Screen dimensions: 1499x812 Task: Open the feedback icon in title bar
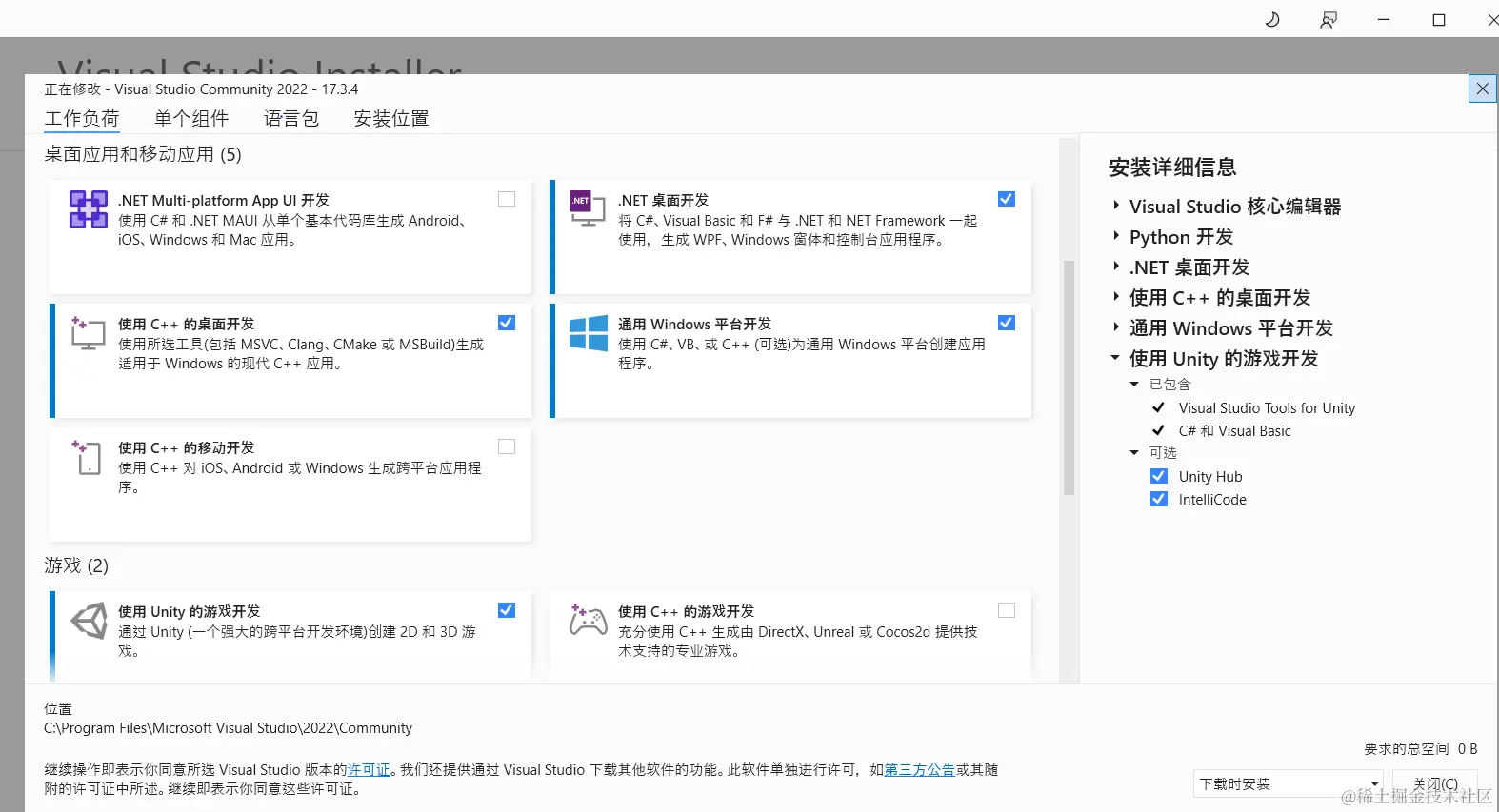pos(1328,20)
